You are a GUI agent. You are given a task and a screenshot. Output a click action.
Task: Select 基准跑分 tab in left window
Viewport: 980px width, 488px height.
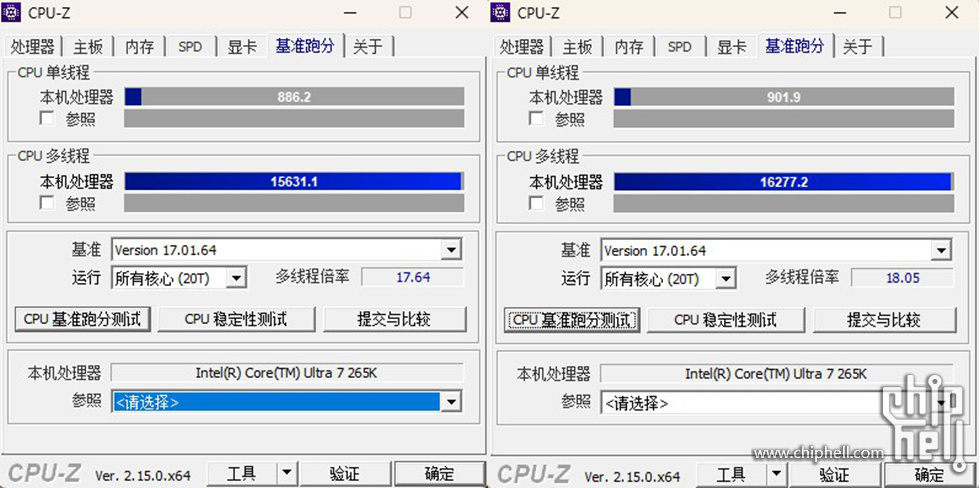coord(306,46)
